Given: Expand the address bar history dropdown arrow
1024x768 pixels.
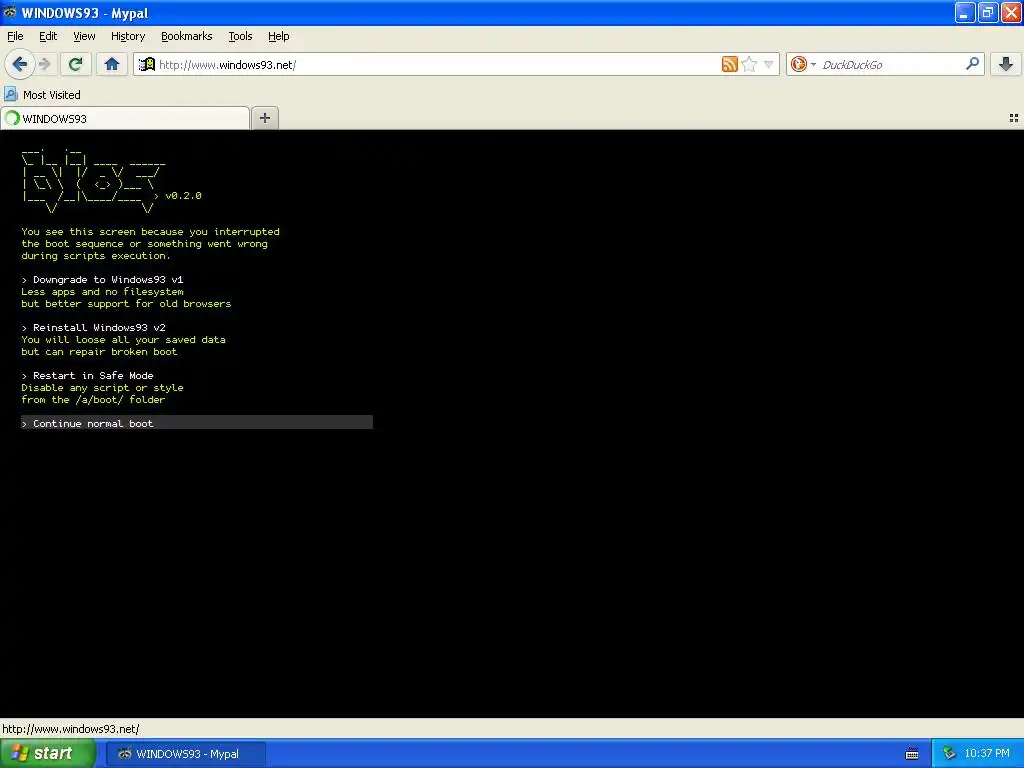Looking at the screenshot, I should tap(769, 64).
